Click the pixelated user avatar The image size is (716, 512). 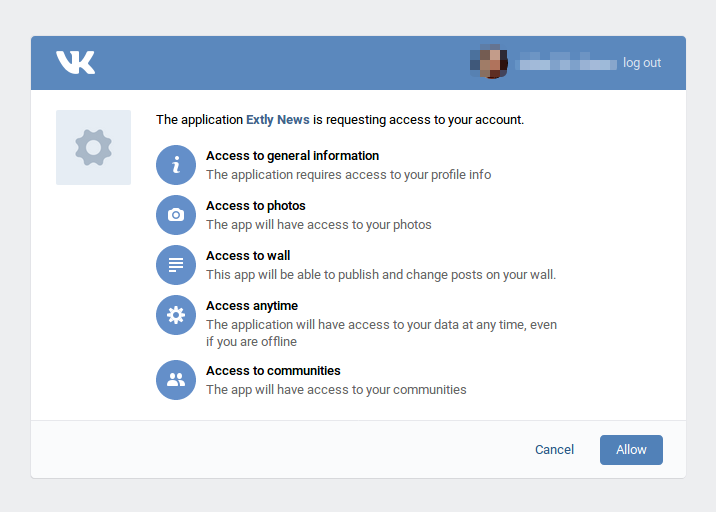coord(489,62)
